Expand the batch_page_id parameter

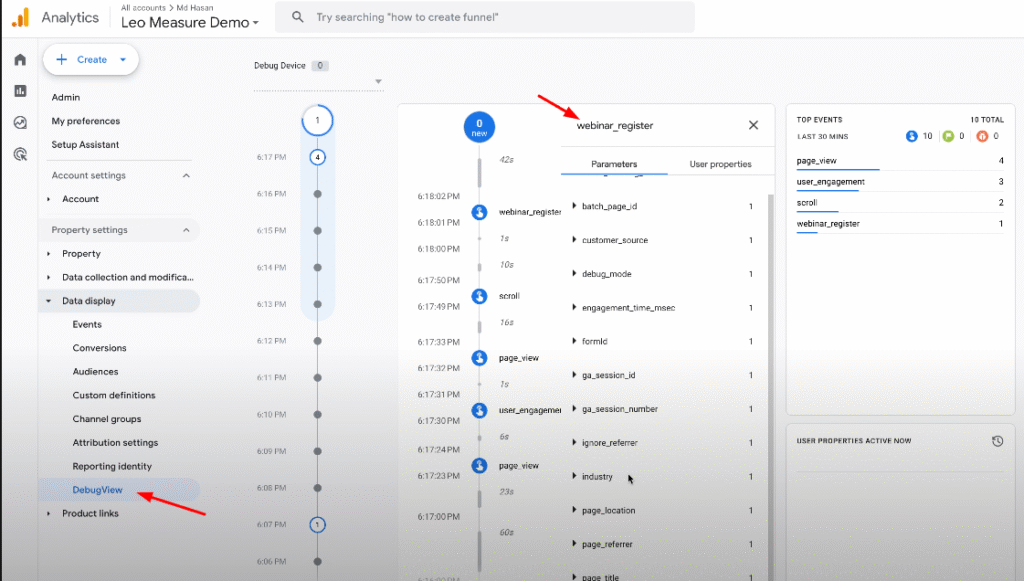tap(574, 206)
